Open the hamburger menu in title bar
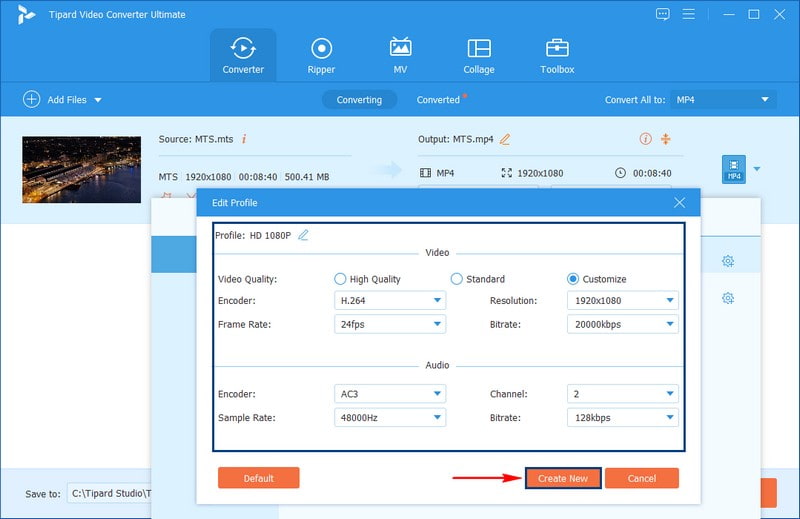800x519 pixels. pyautogui.click(x=689, y=14)
